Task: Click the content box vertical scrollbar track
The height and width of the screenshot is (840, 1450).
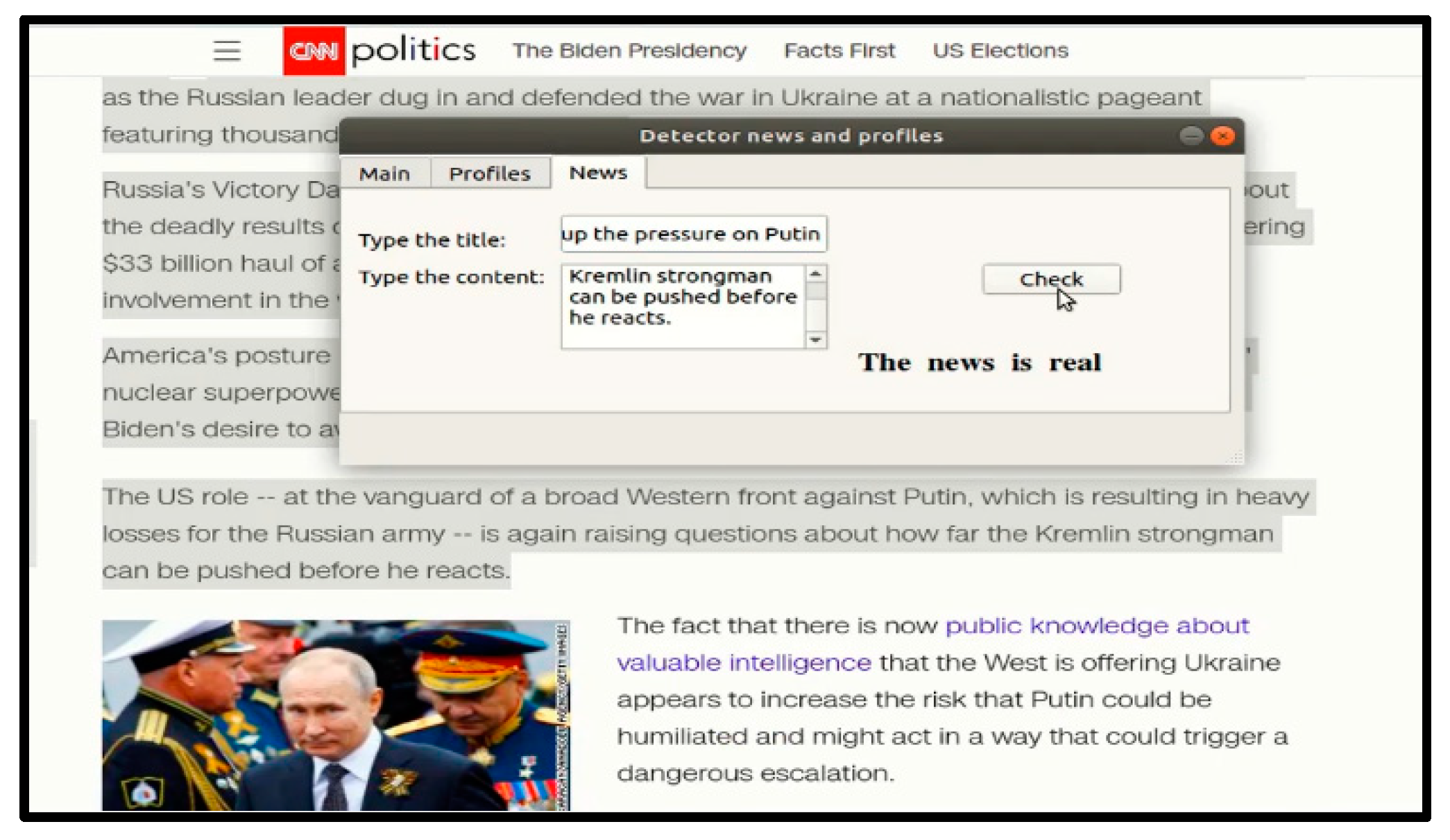Action: pyautogui.click(x=816, y=316)
